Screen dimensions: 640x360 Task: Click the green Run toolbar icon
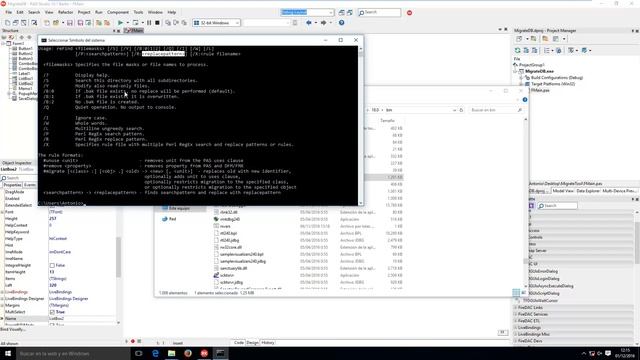point(120,23)
